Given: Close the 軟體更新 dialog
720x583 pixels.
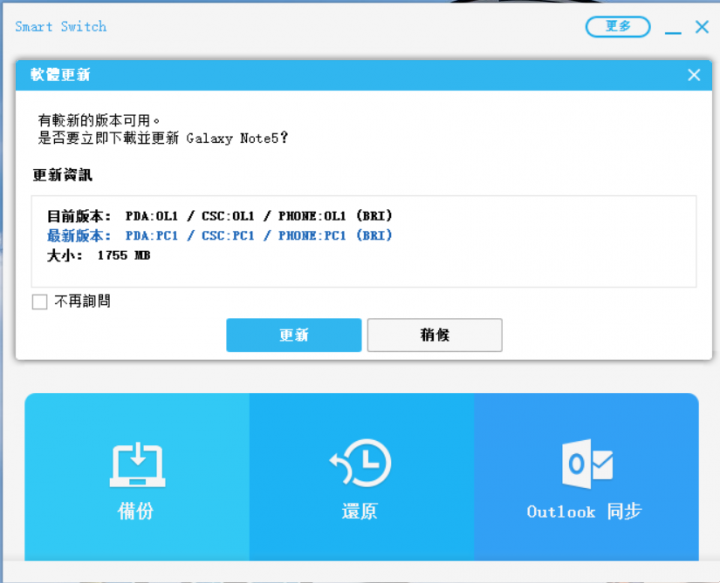Looking at the screenshot, I should pos(694,75).
